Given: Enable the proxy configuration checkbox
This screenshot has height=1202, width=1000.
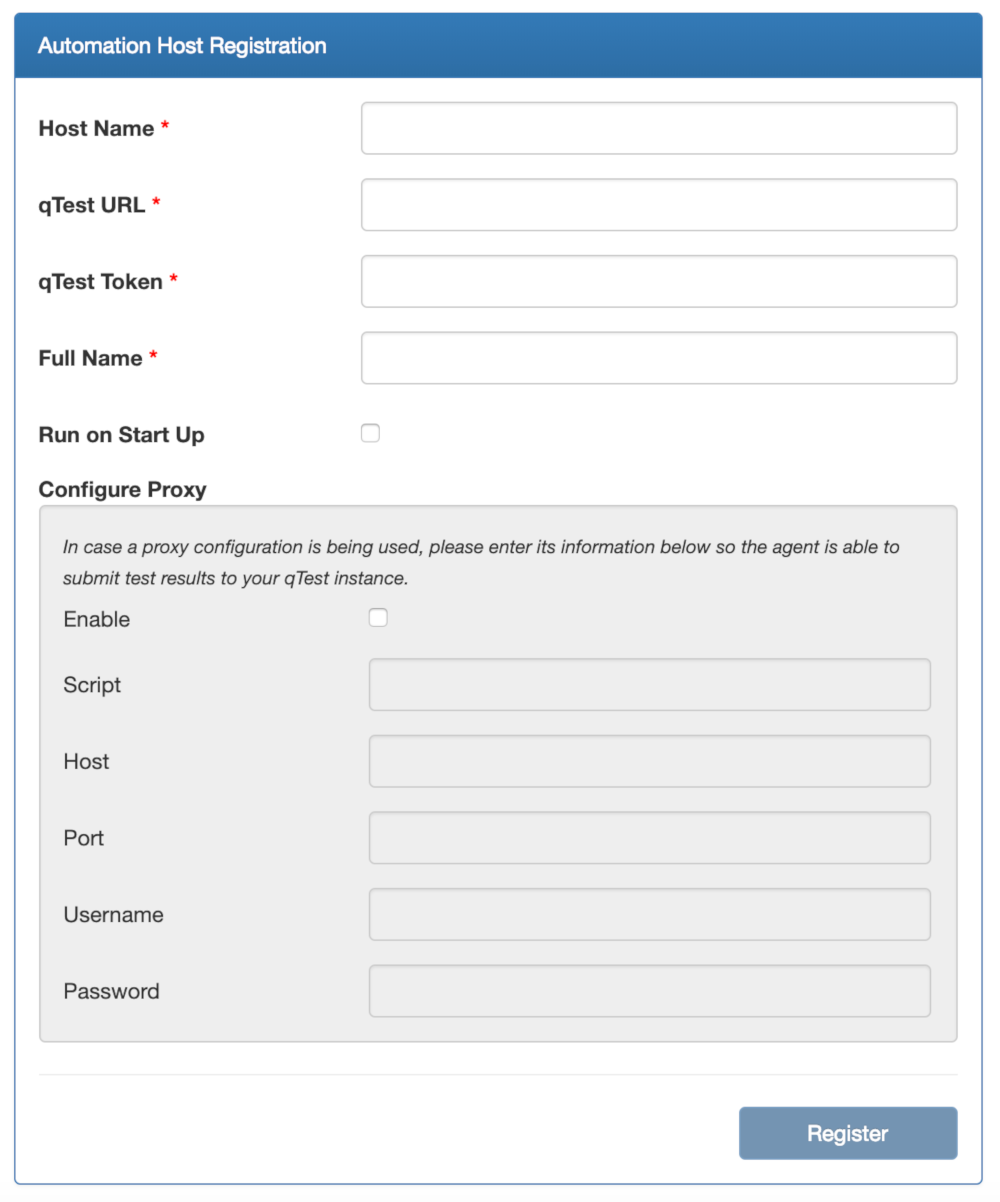Looking at the screenshot, I should [x=378, y=617].
